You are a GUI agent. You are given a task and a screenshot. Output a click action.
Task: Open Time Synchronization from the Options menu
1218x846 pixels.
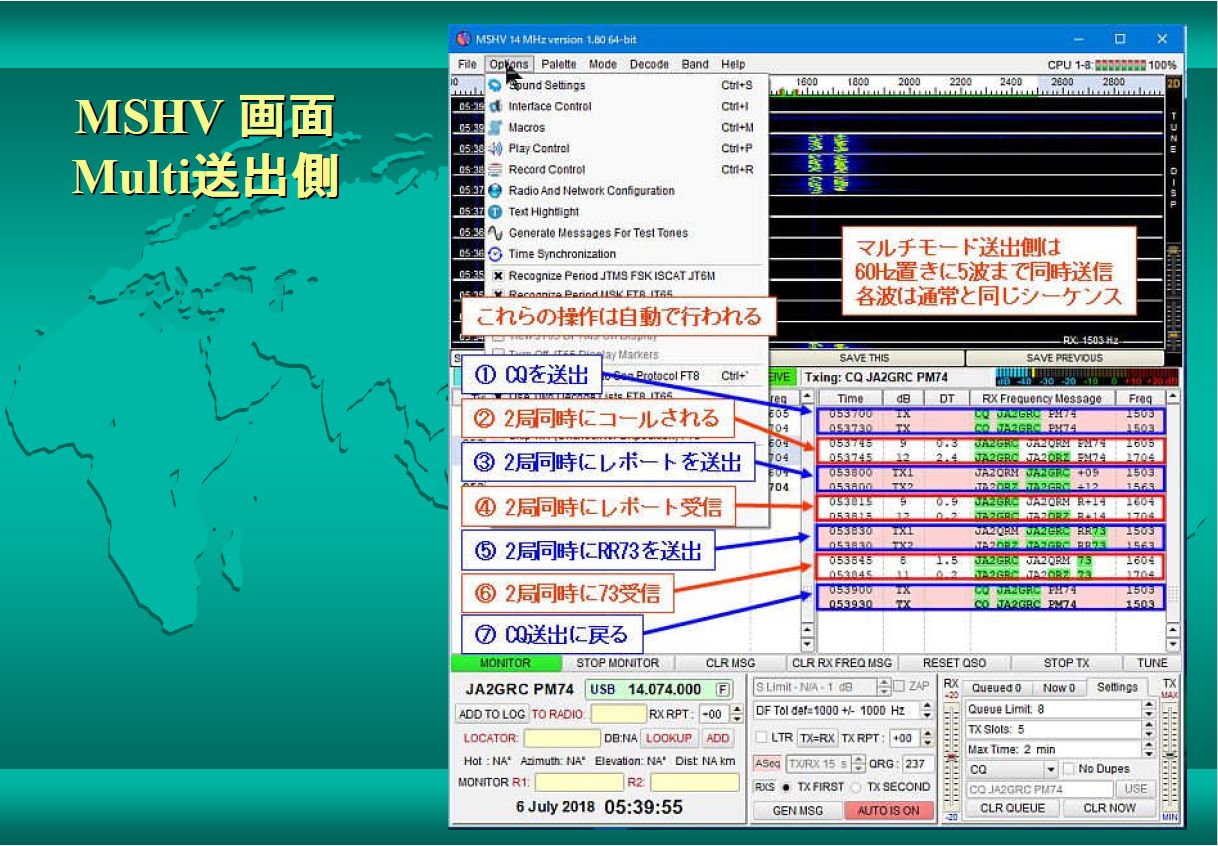(627, 254)
